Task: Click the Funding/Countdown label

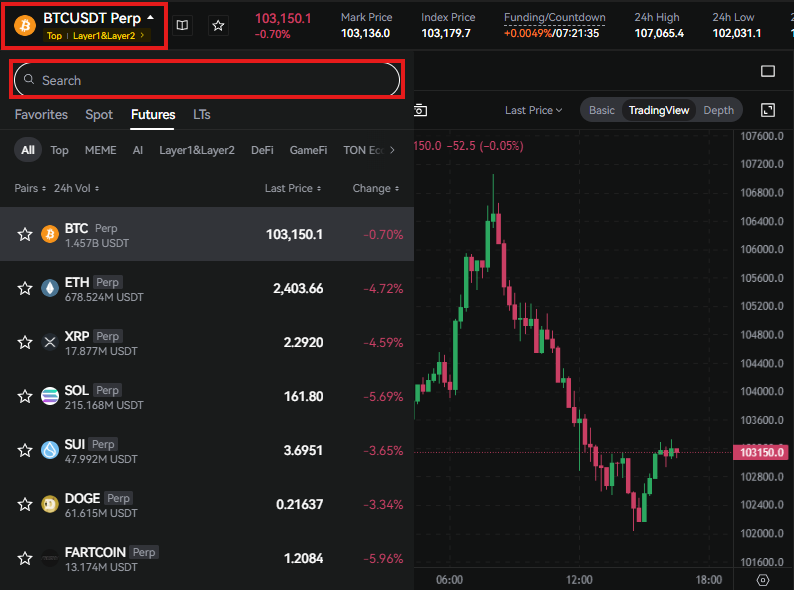Action: click(554, 17)
